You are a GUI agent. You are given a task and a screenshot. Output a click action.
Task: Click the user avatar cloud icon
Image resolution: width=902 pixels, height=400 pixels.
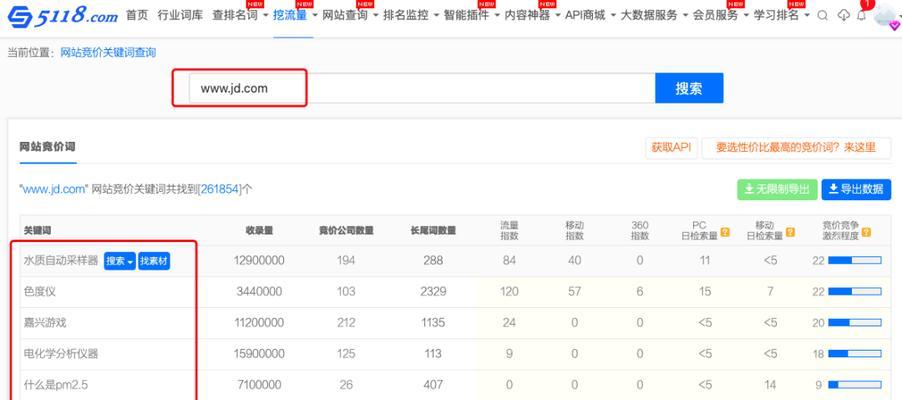(x=886, y=16)
